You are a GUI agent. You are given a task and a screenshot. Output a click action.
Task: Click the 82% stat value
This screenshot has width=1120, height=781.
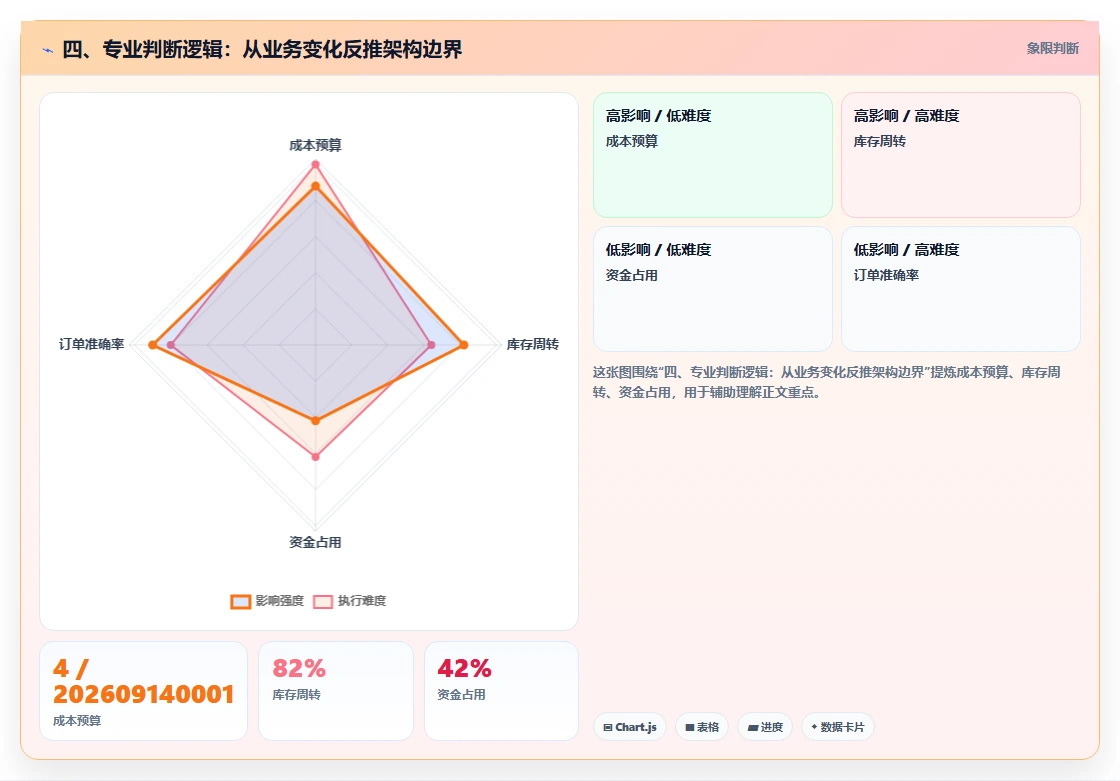[299, 668]
